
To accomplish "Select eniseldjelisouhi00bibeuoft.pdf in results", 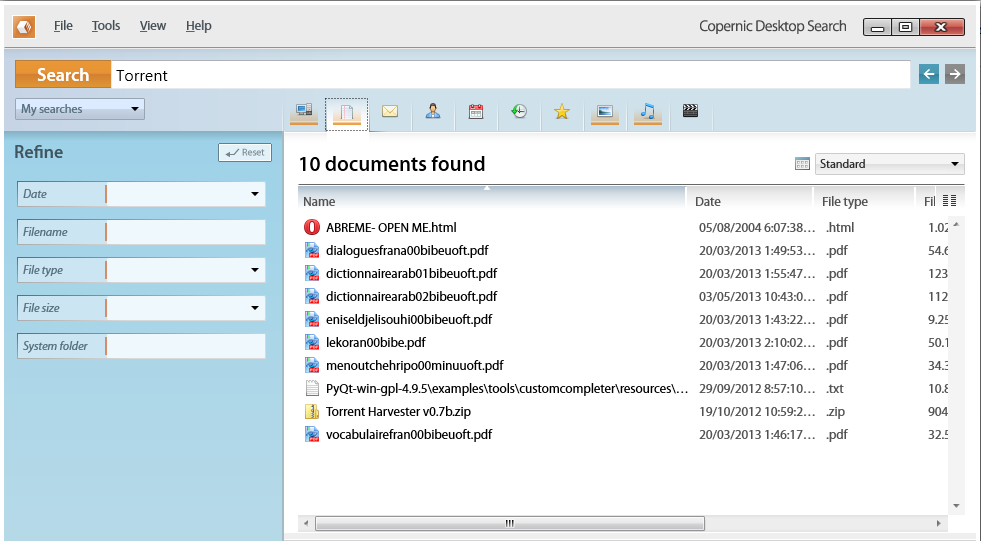I will tap(409, 320).
